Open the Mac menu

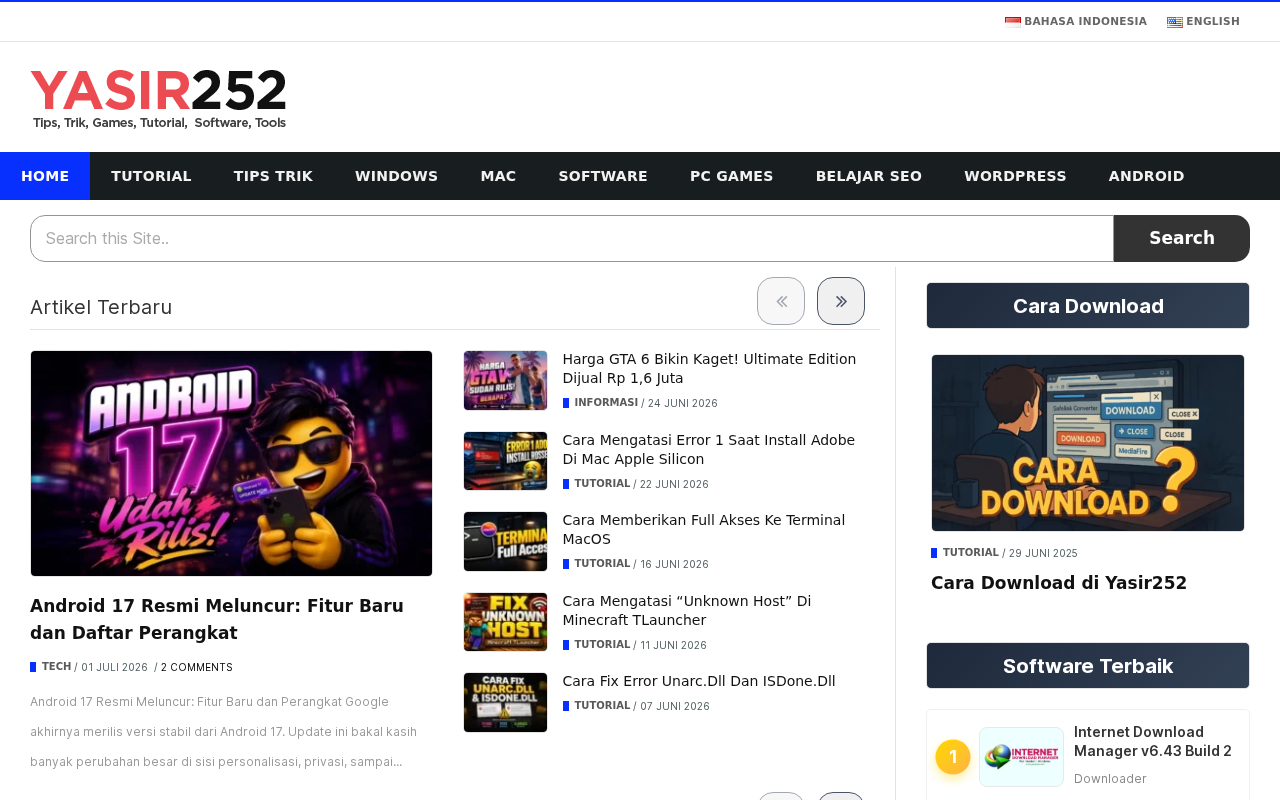[498, 176]
